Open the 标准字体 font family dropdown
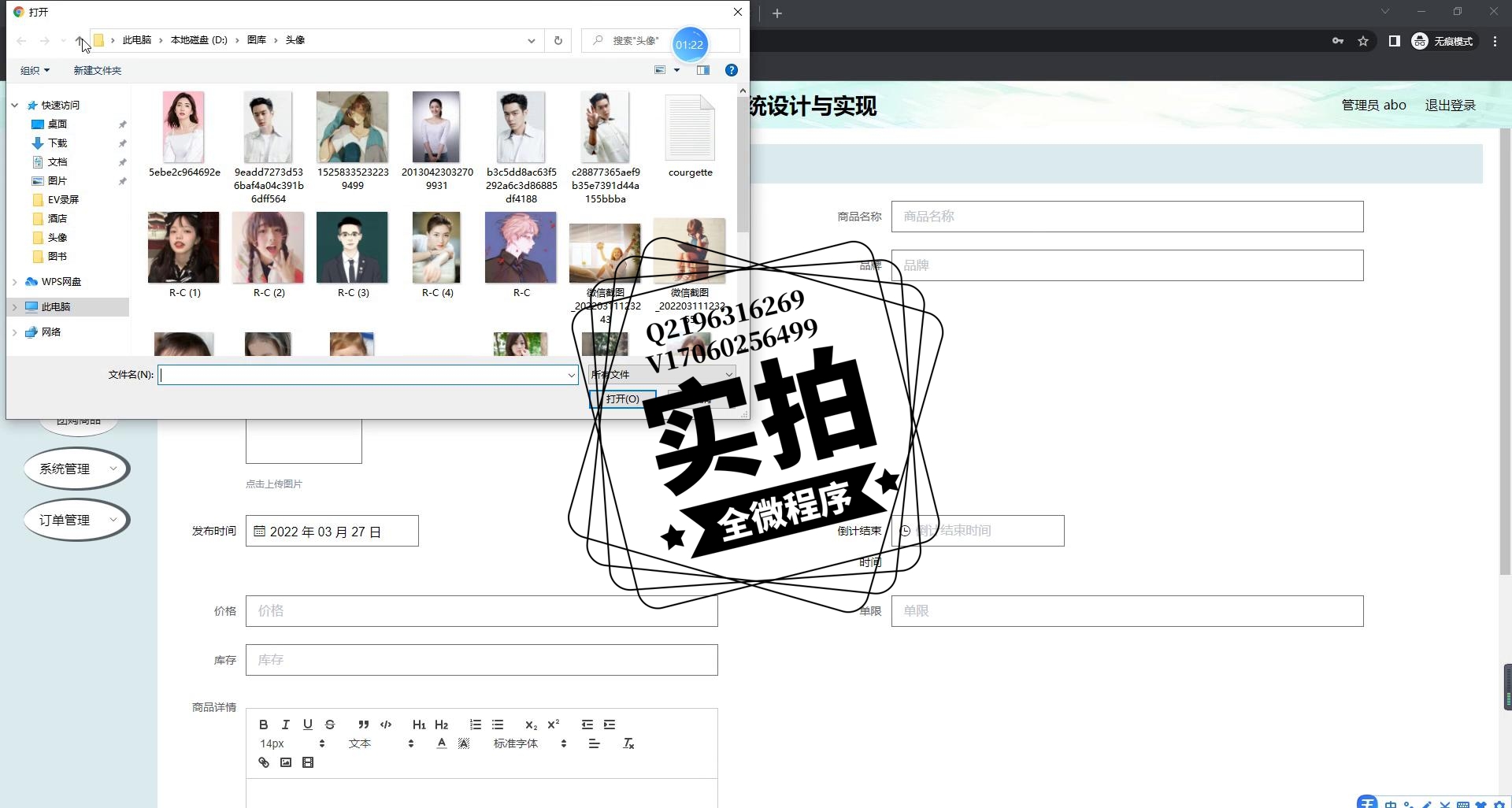 (x=530, y=743)
